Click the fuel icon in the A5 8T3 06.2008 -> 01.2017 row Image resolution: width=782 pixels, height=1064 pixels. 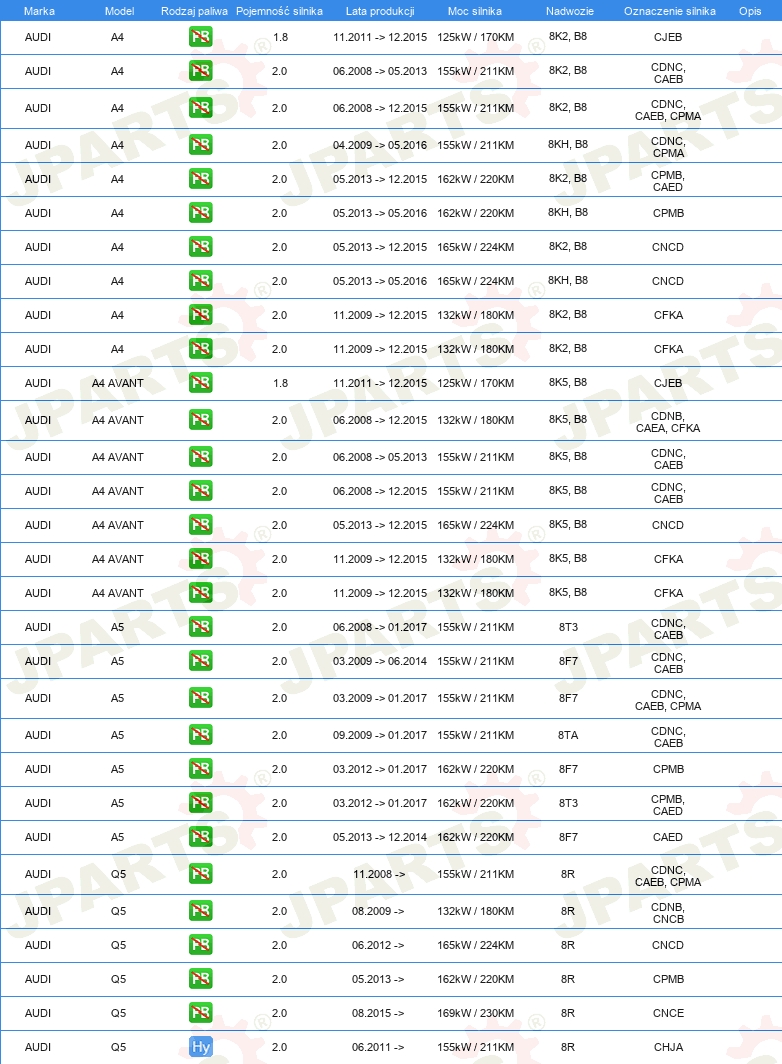coord(200,627)
